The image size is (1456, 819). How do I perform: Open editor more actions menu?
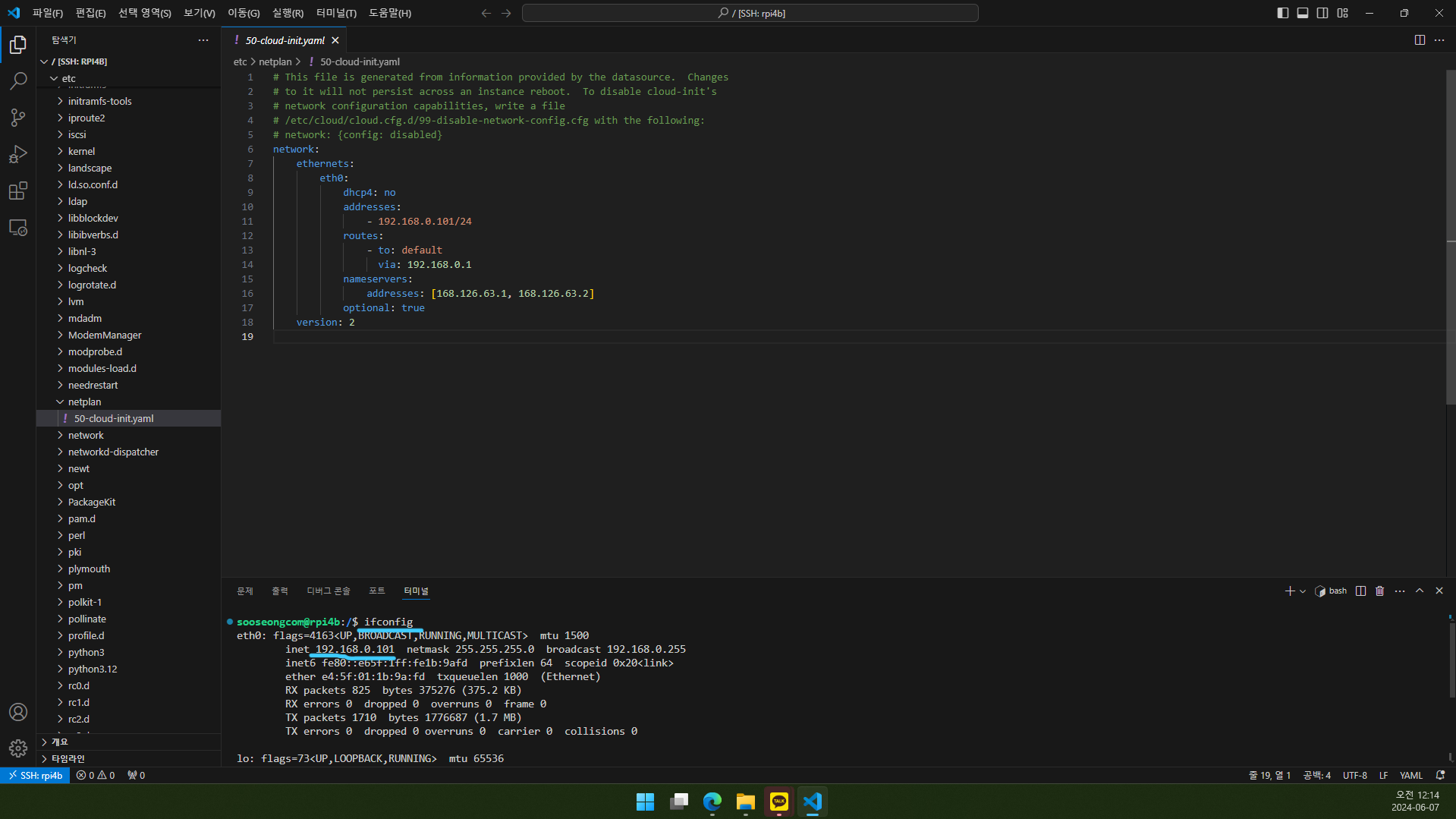point(1439,40)
